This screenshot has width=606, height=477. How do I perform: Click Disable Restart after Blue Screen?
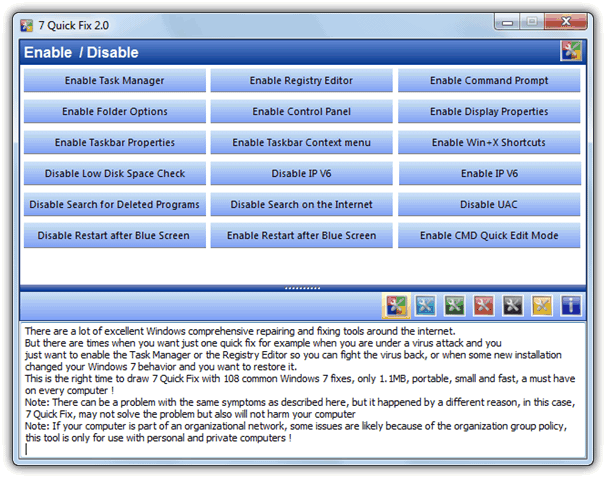(115, 235)
